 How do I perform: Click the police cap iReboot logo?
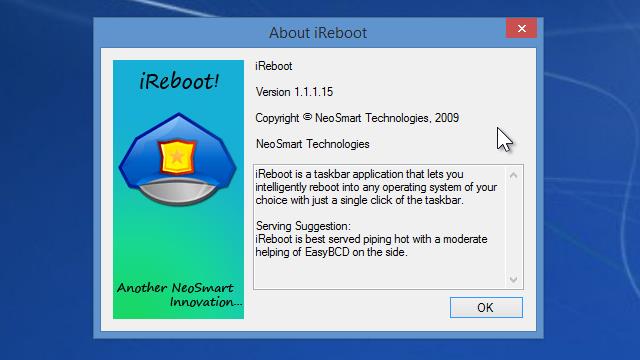pyautogui.click(x=178, y=160)
